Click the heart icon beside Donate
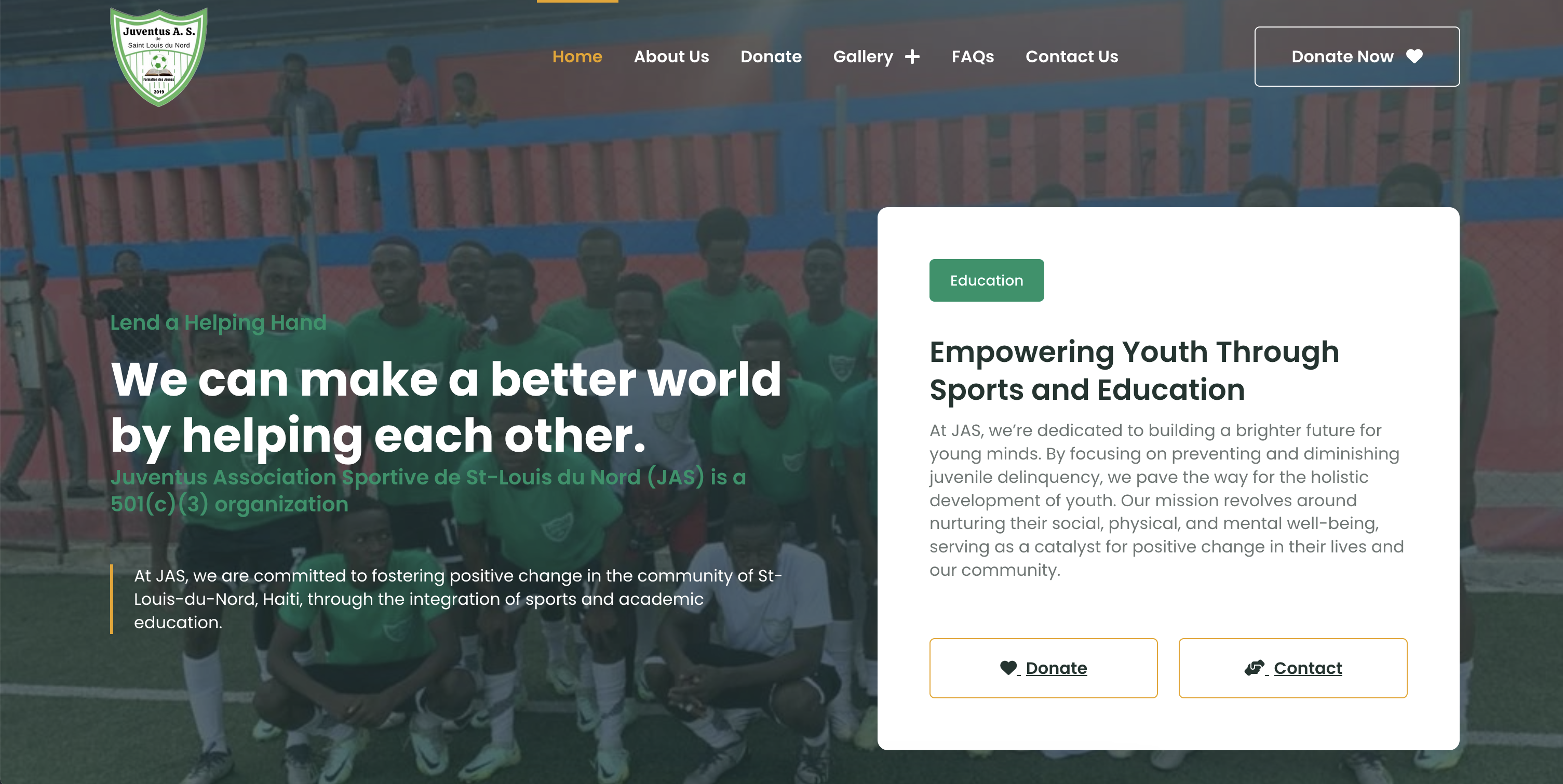Image resolution: width=1563 pixels, height=784 pixels. [1008, 668]
